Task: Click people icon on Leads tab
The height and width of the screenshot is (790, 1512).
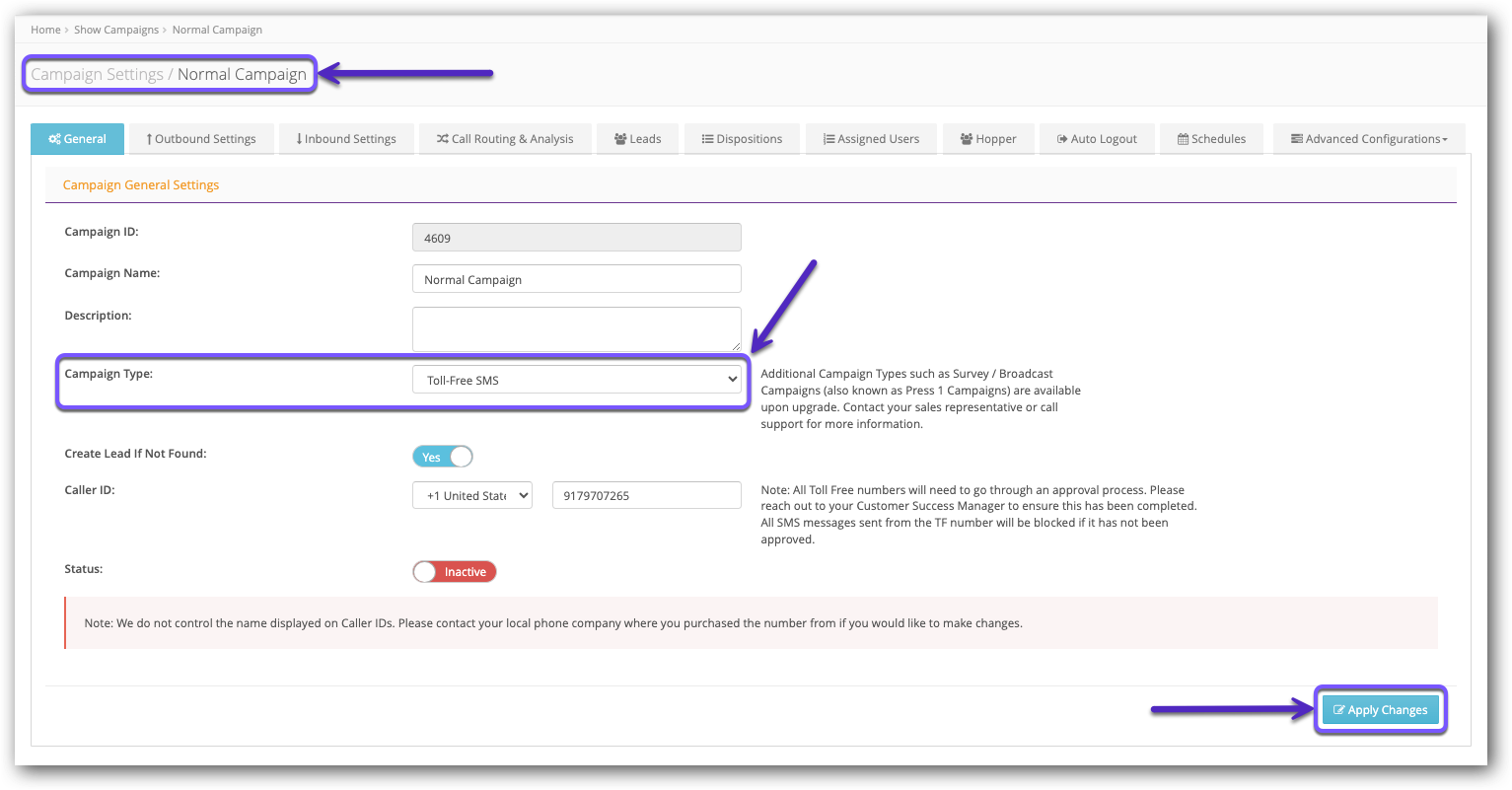Action: point(620,139)
